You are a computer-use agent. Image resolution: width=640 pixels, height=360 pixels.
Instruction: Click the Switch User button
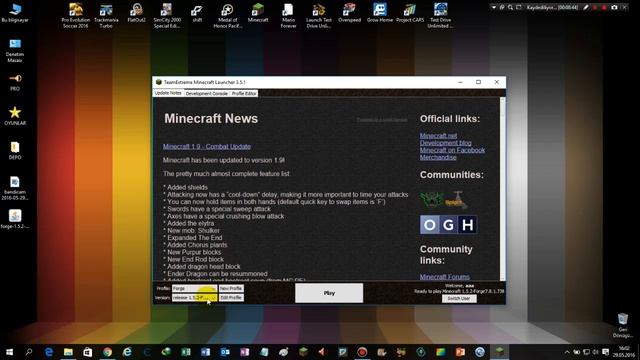tap(459, 298)
